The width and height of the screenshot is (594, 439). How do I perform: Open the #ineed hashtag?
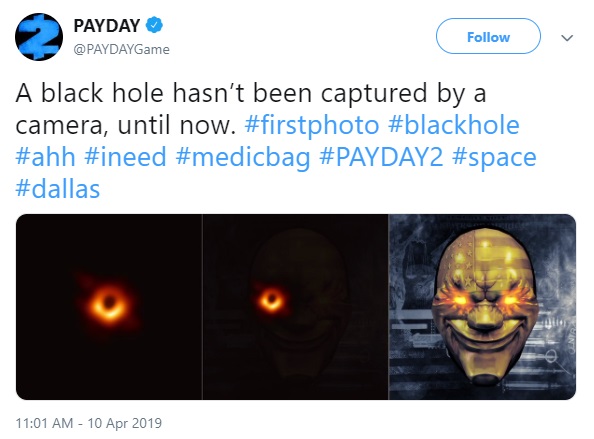125,157
